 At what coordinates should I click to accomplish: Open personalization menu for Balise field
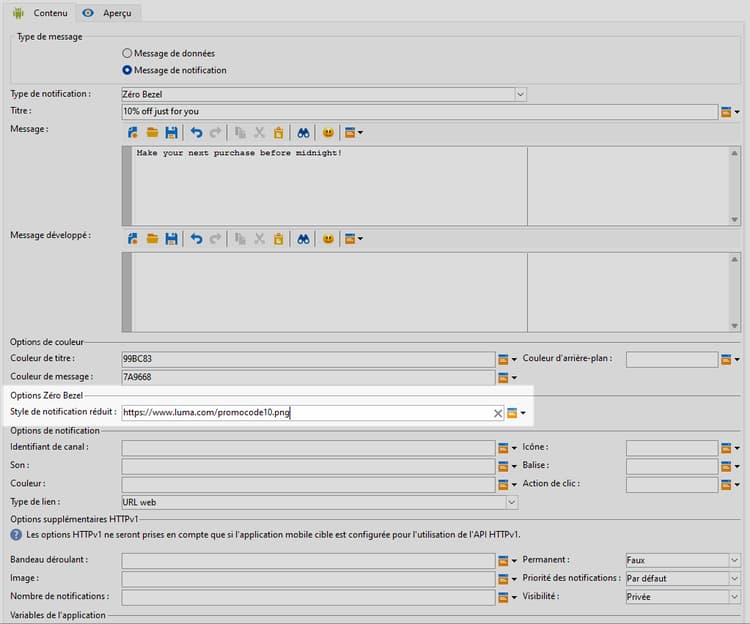click(730, 466)
